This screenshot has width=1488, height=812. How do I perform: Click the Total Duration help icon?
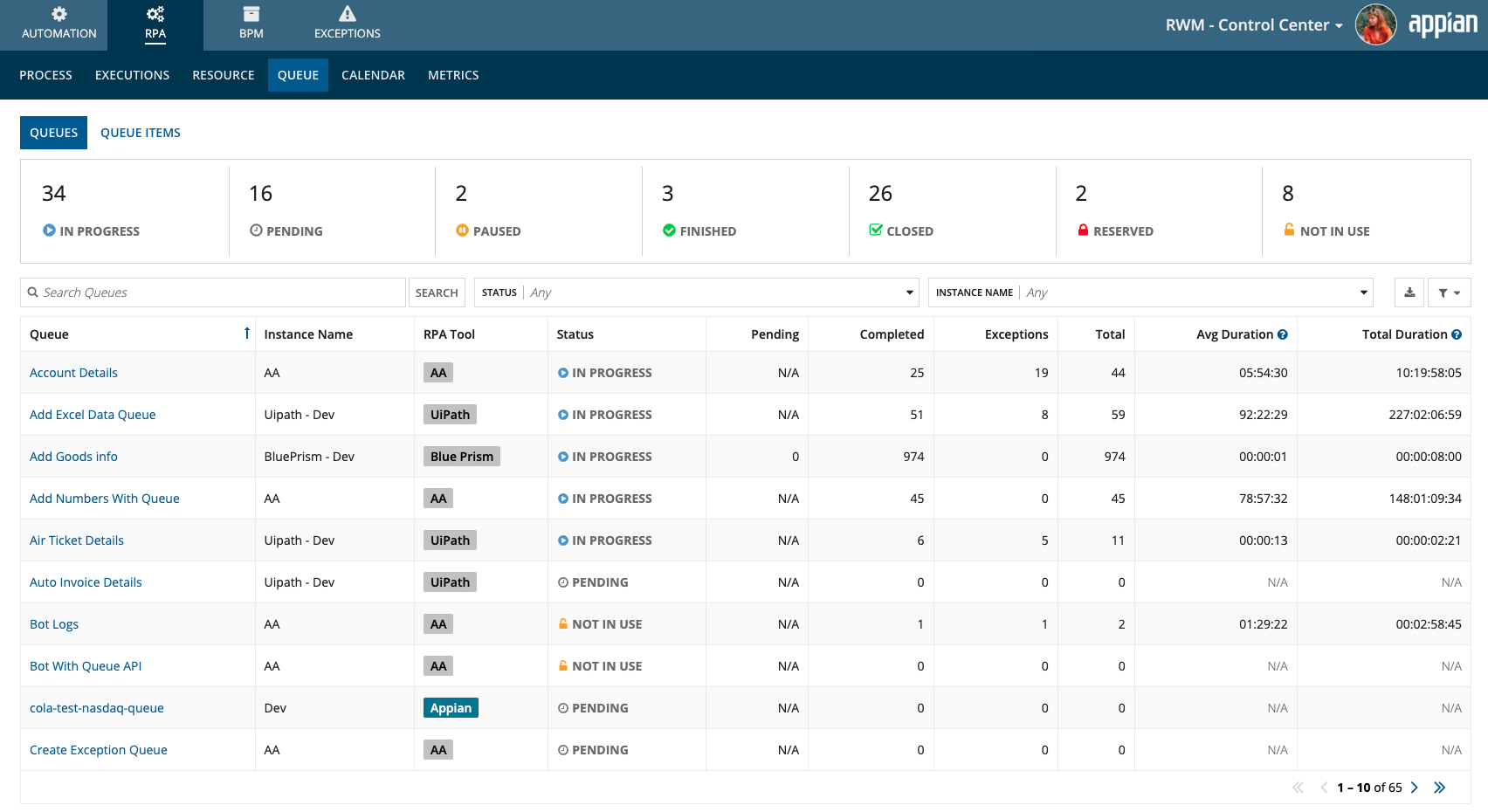pyautogui.click(x=1457, y=334)
